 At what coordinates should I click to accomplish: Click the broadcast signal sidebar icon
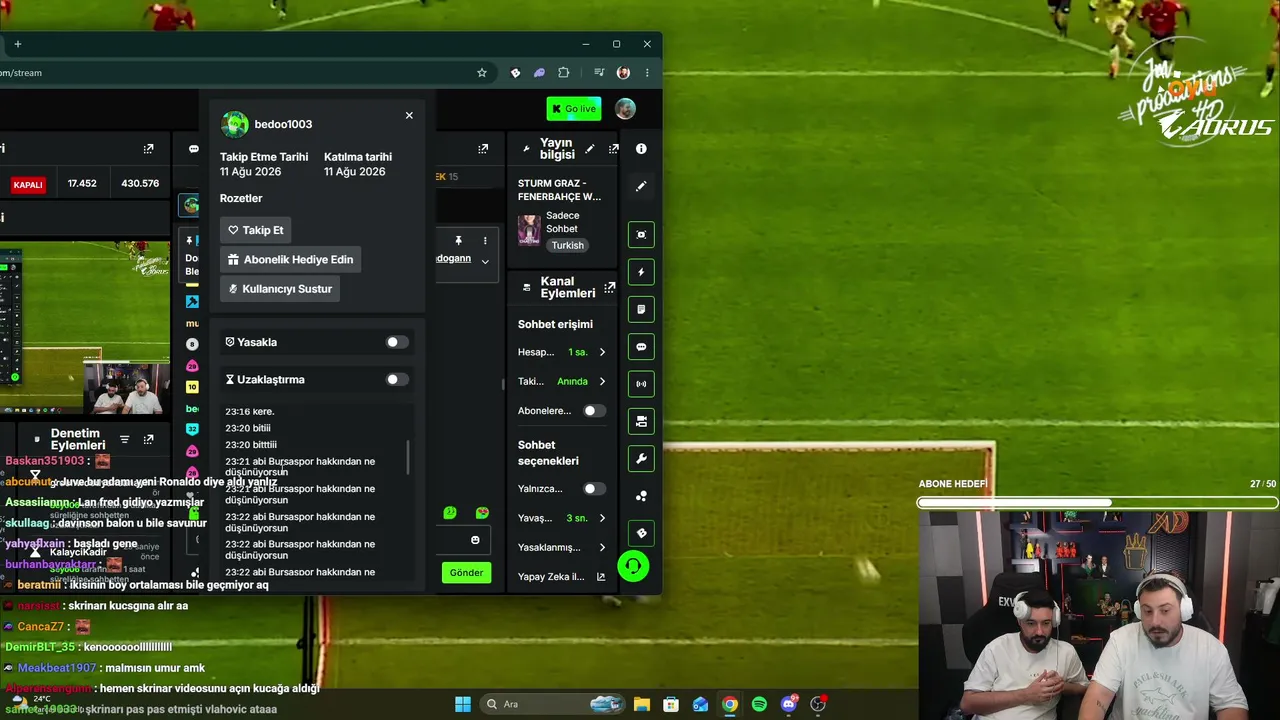pos(641,384)
